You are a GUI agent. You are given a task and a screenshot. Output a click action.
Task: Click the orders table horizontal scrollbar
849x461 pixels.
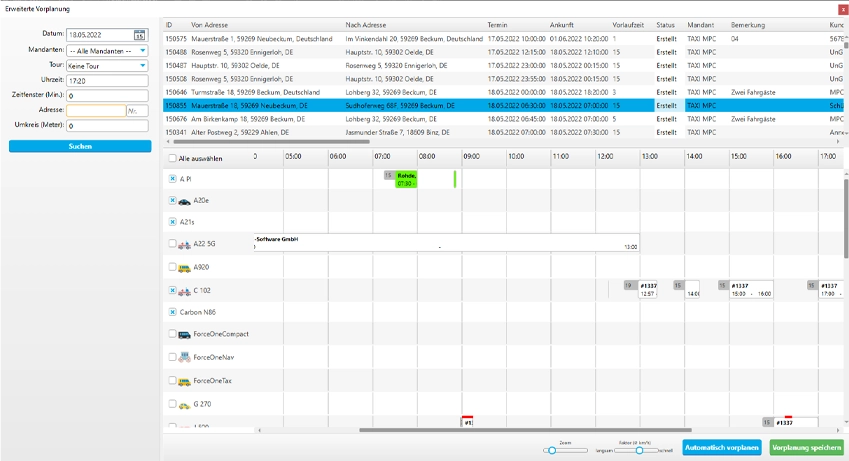point(271,142)
